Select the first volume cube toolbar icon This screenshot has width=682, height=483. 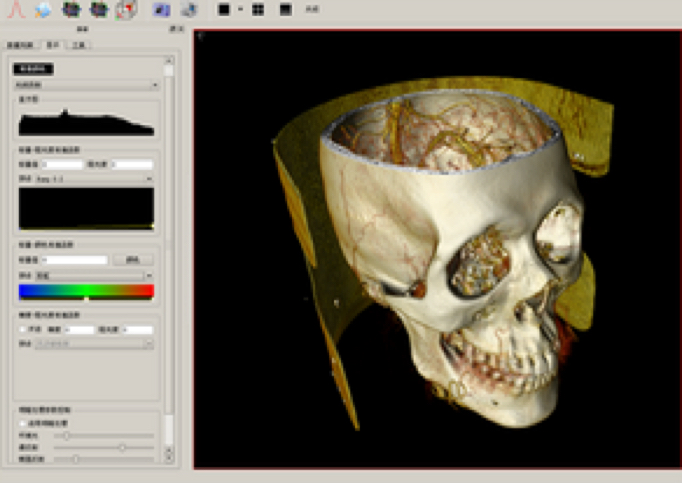tap(71, 10)
